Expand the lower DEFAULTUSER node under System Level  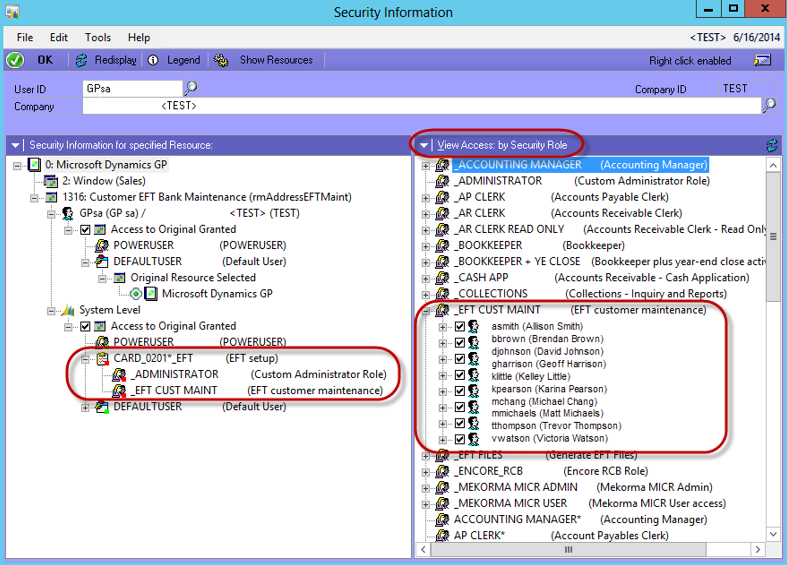(85, 407)
